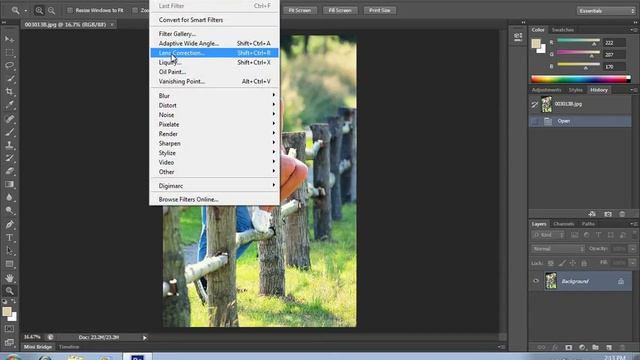Image resolution: width=640 pixels, height=360 pixels.
Task: Choose Vanishing Point menu item
Action: point(215,81)
